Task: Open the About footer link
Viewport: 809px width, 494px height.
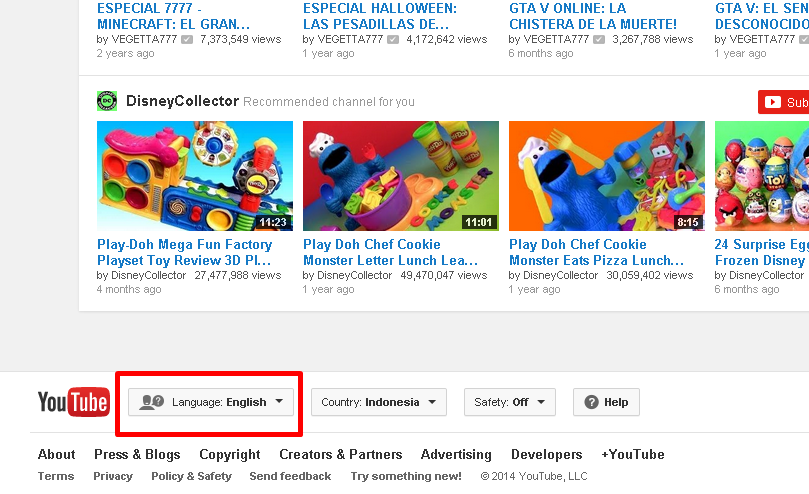Action: click(56, 454)
